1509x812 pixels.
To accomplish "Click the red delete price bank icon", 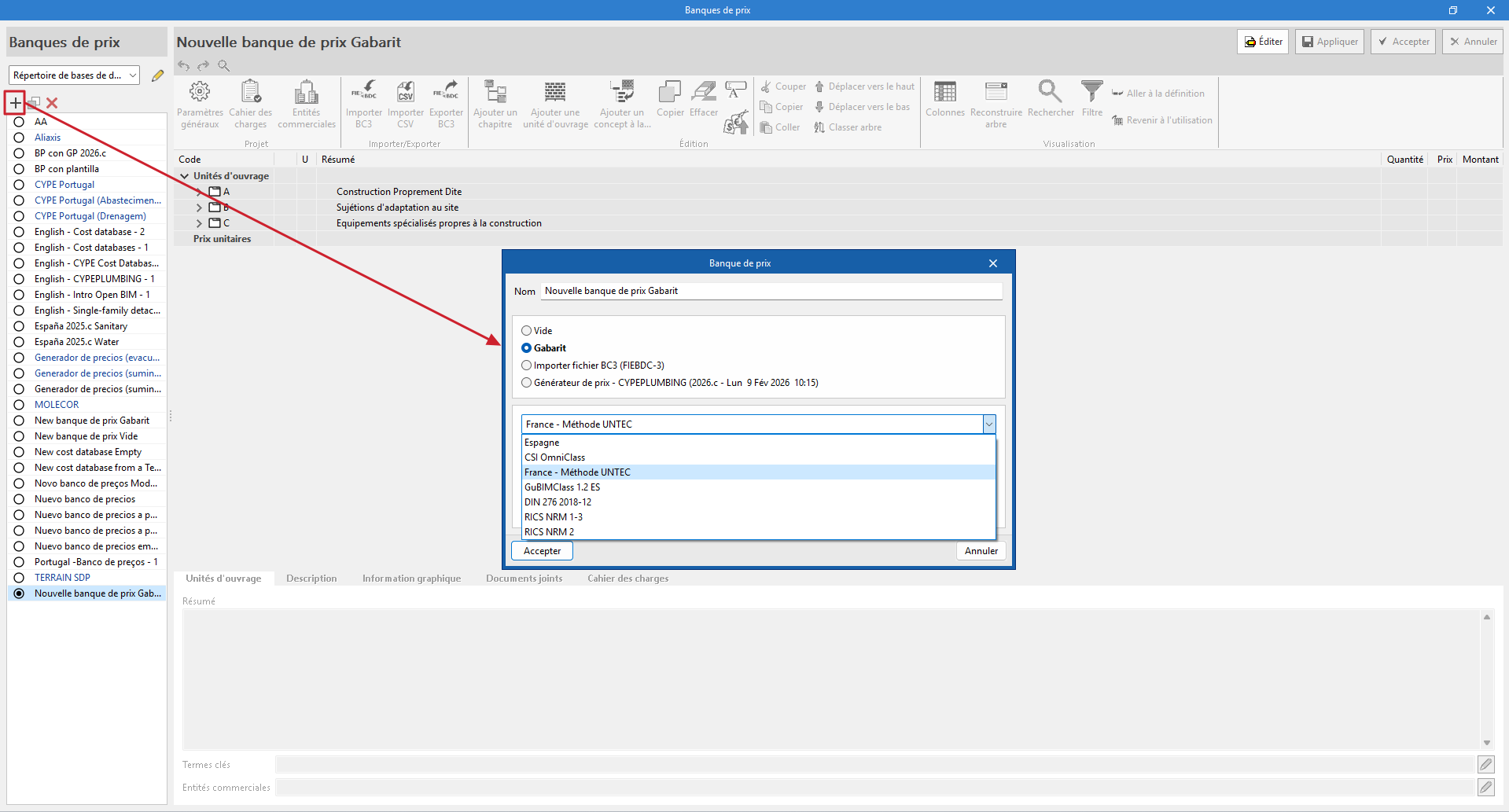I will point(52,103).
